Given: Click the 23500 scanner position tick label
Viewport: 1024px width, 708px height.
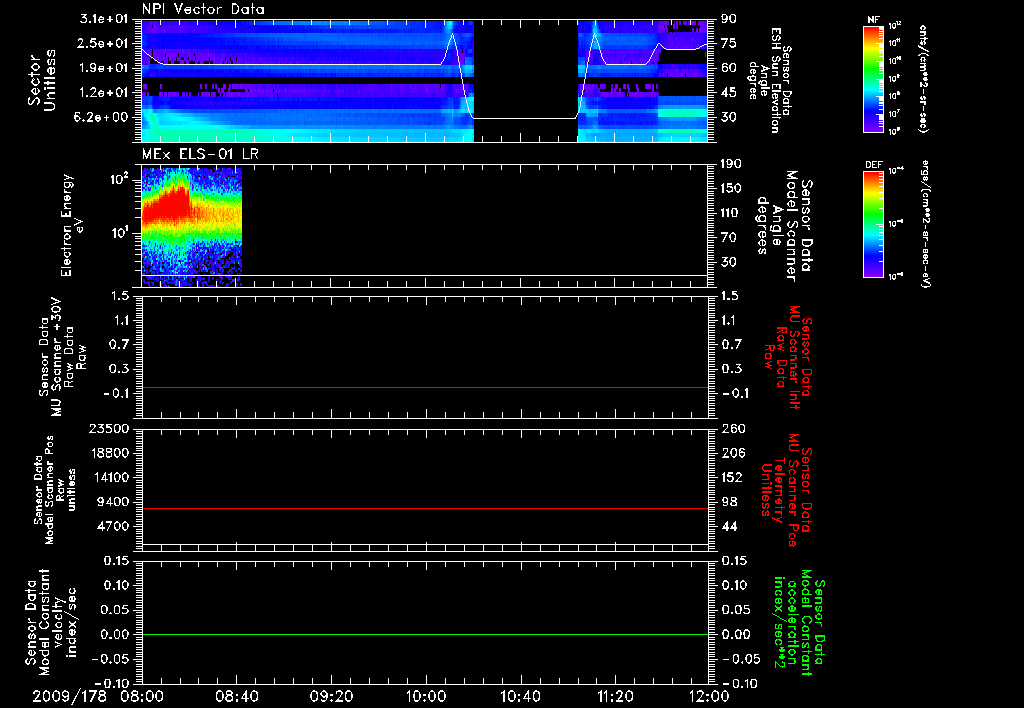Looking at the screenshot, I should pyautogui.click(x=109, y=428).
